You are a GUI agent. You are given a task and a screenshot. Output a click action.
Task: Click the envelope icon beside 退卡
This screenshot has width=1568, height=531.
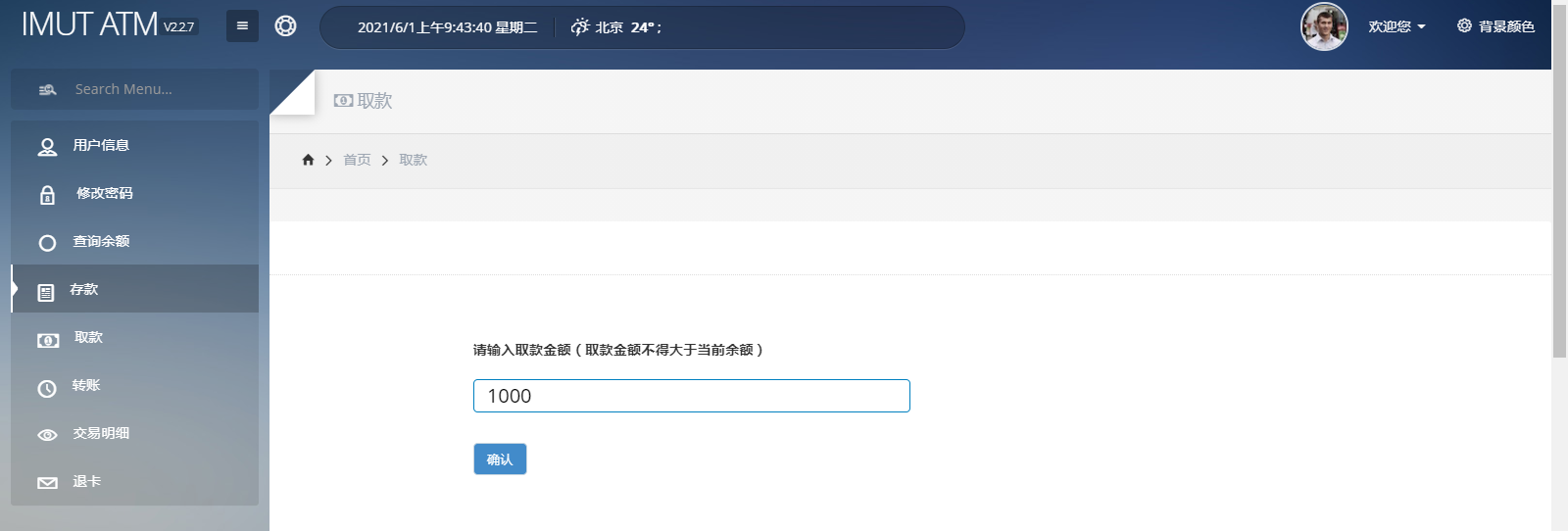click(x=47, y=483)
